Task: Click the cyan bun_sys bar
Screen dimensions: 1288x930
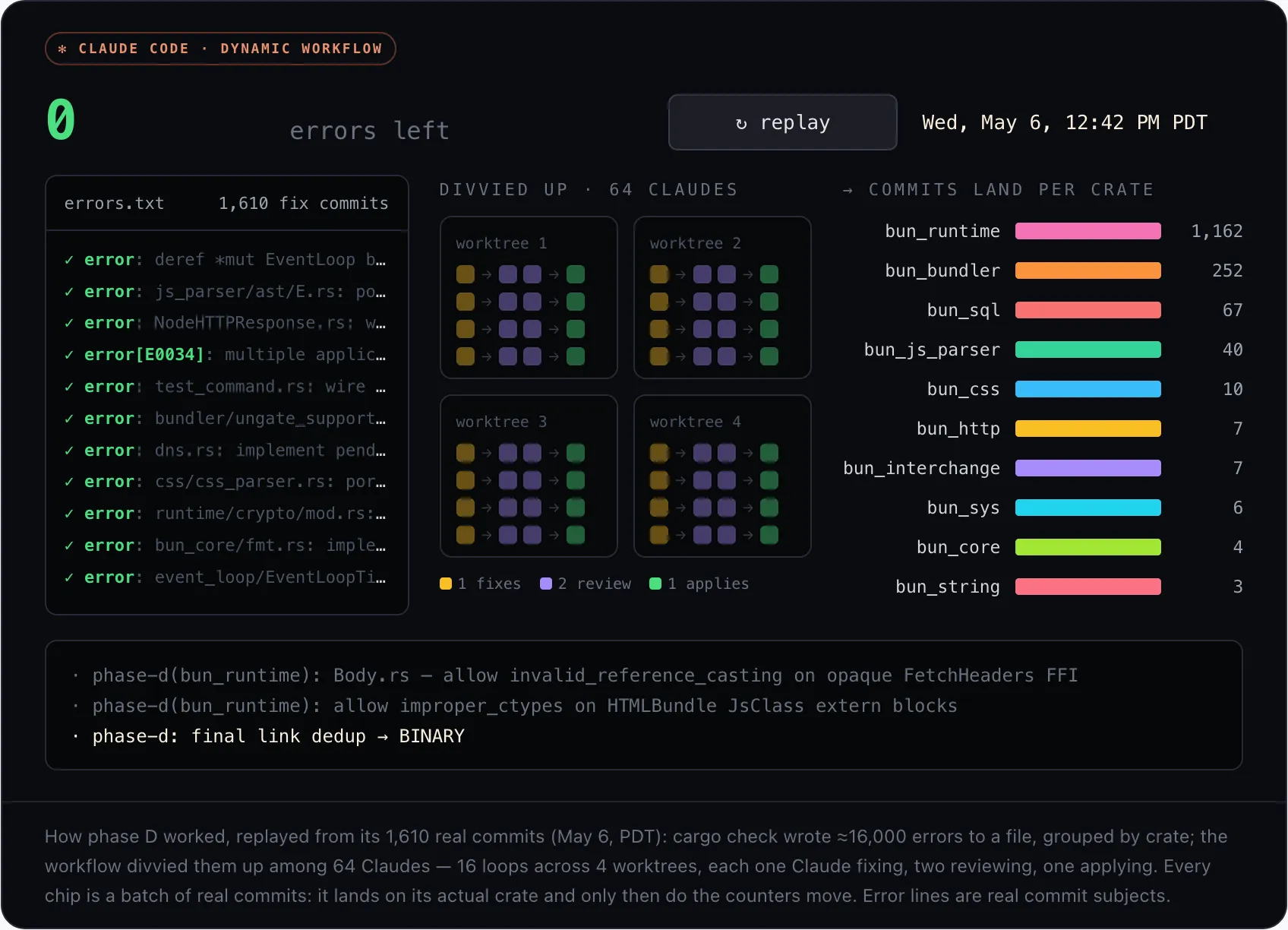Action: 1088,508
